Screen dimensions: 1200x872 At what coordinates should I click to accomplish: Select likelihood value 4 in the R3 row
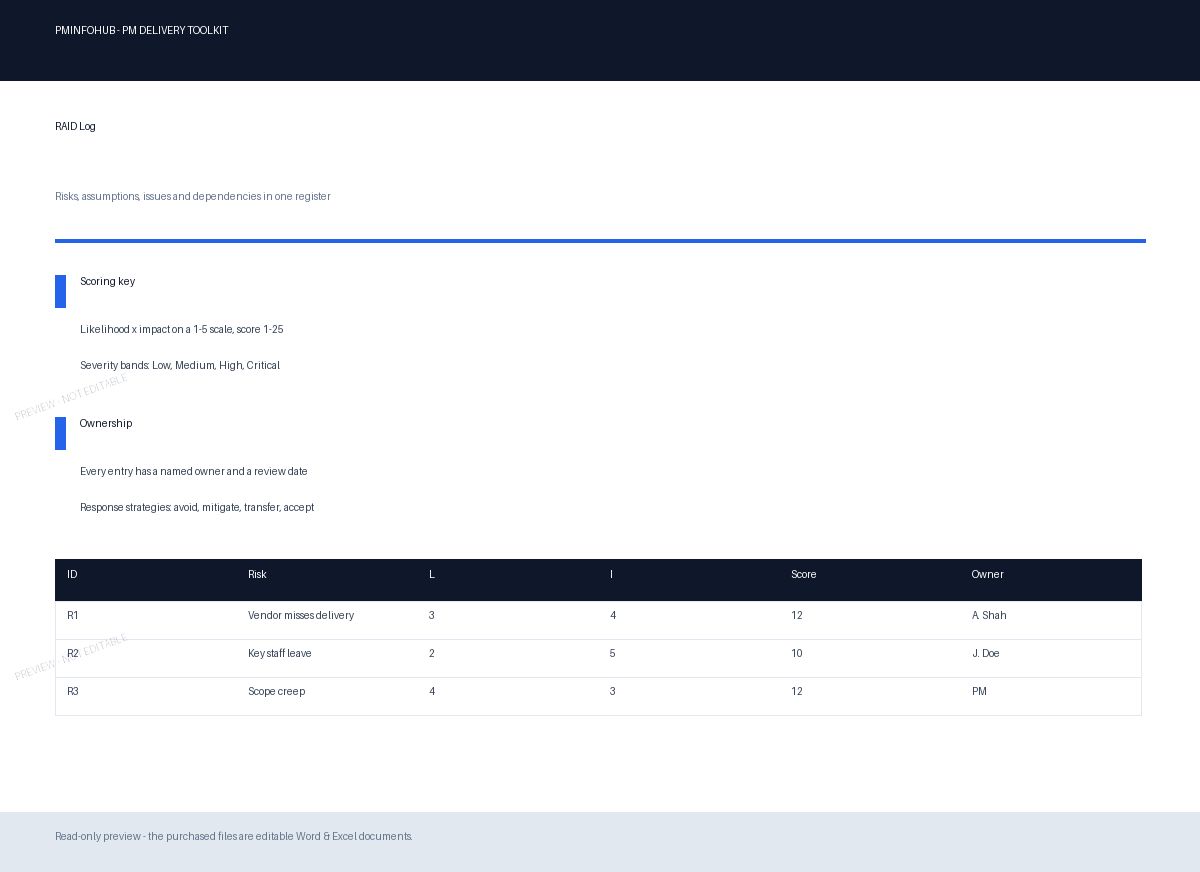tap(432, 691)
